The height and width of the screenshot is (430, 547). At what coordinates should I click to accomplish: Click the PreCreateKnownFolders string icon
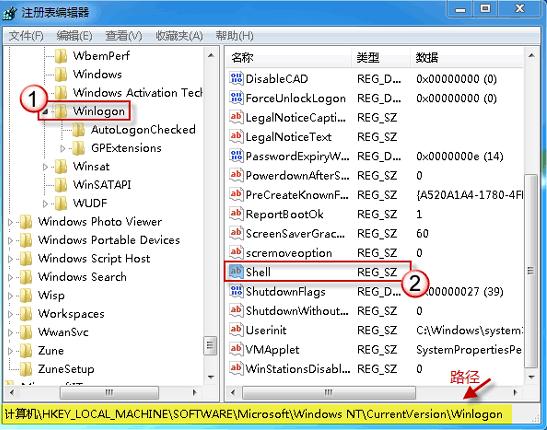coord(236,195)
